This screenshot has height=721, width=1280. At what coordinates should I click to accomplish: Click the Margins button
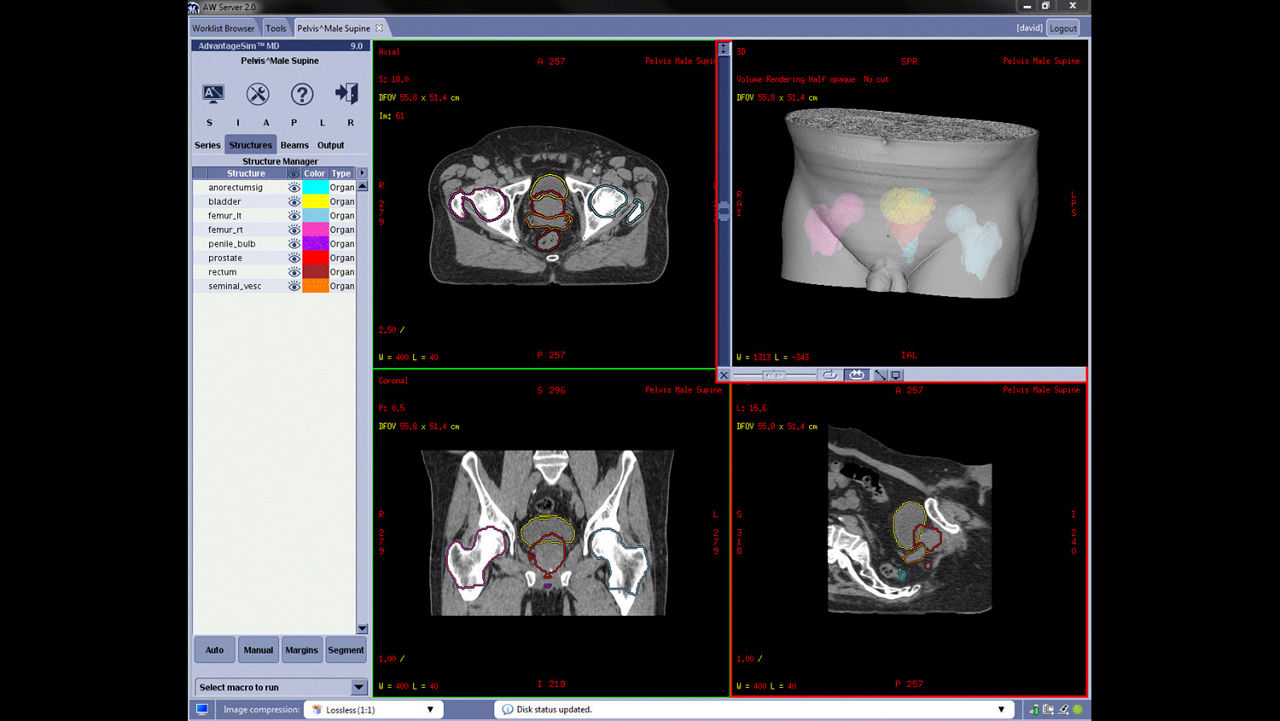click(x=301, y=650)
